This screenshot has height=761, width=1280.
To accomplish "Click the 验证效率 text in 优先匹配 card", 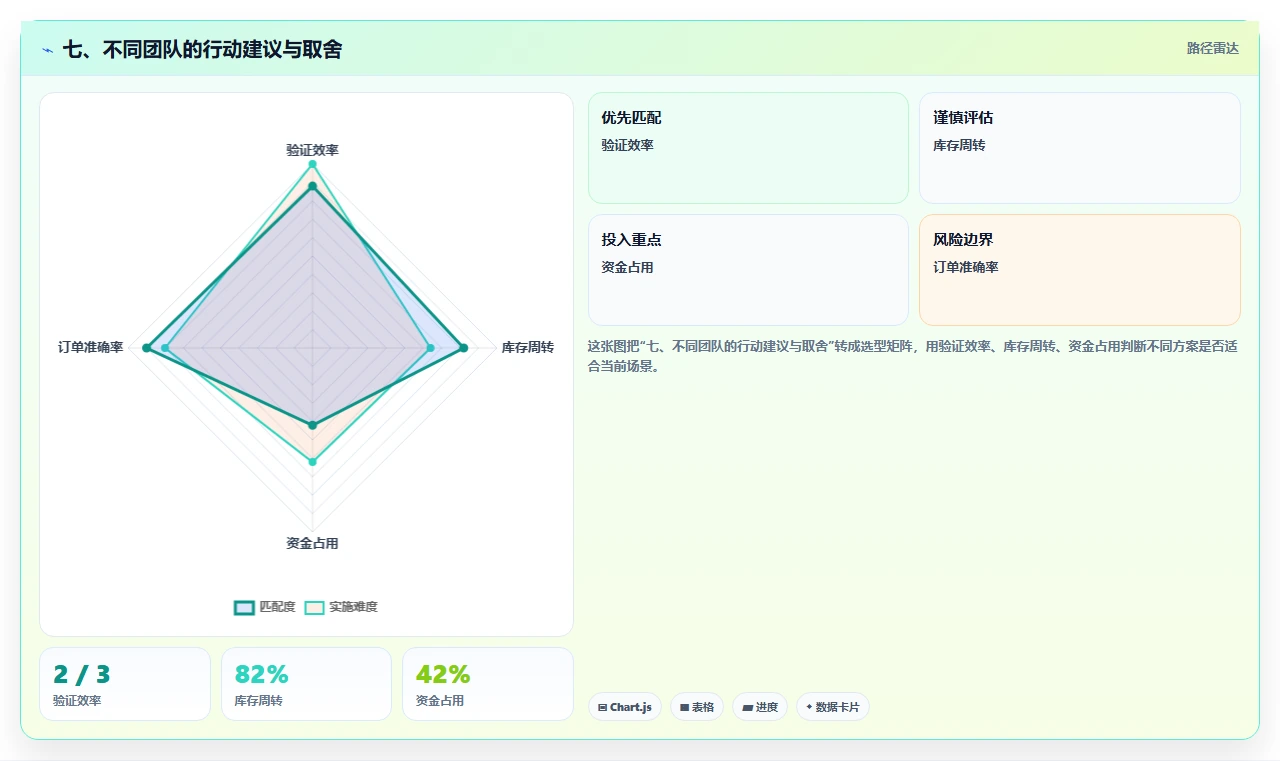I will pos(627,145).
